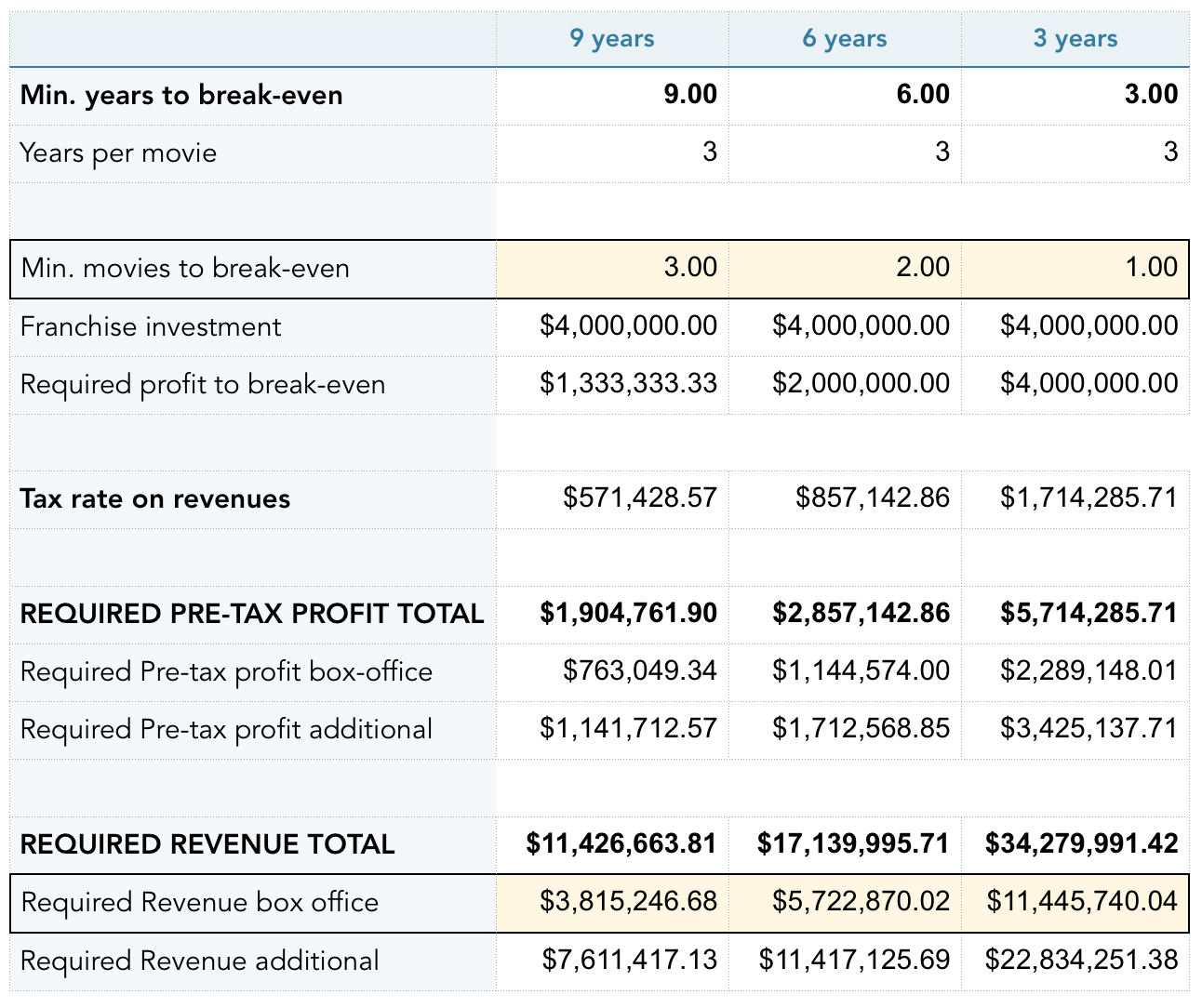The image size is (1202, 1008).
Task: Select the '6 years' column header
Action: coord(845,39)
